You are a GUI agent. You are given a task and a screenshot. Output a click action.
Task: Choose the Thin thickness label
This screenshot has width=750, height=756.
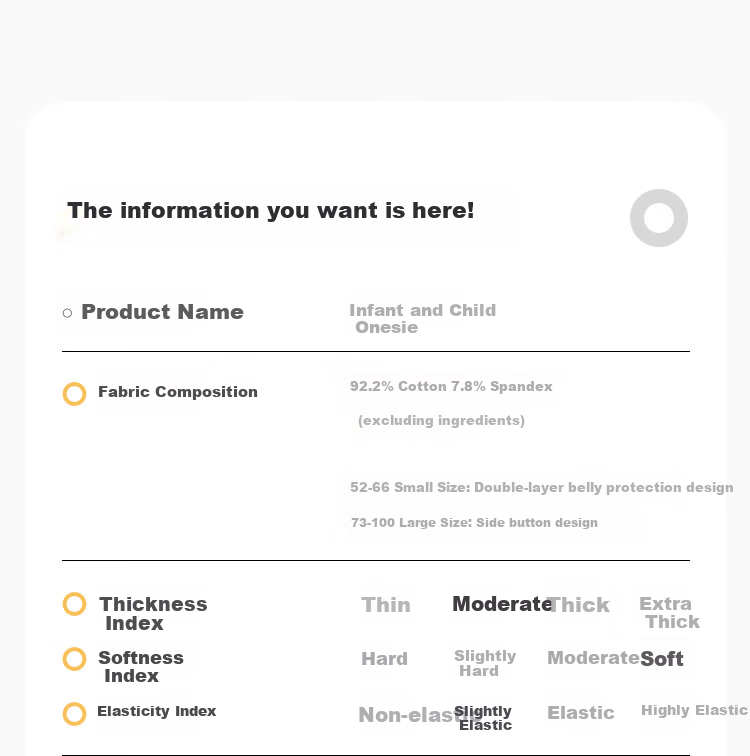(386, 605)
